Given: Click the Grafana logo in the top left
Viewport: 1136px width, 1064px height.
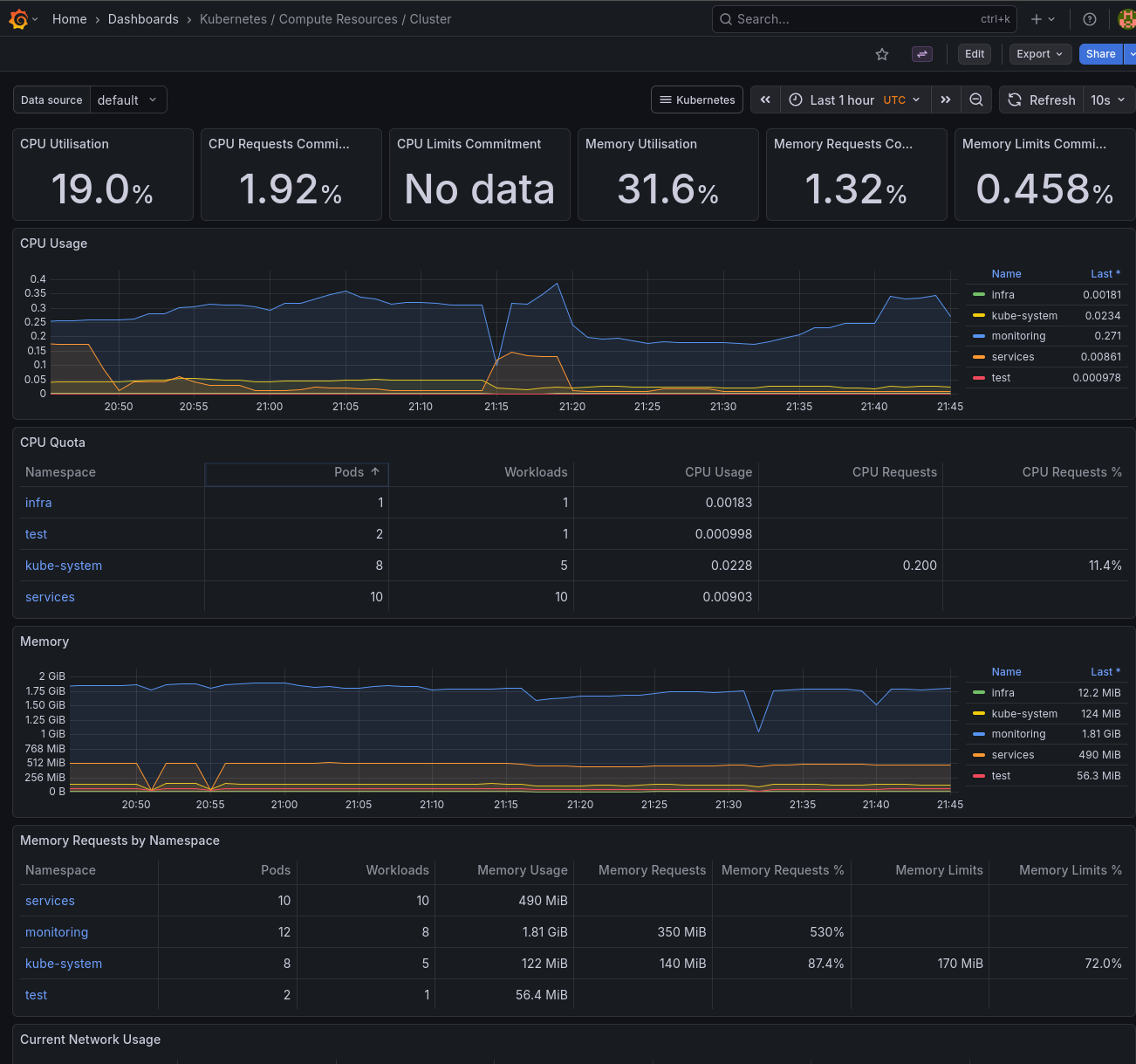Looking at the screenshot, I should (x=17, y=18).
